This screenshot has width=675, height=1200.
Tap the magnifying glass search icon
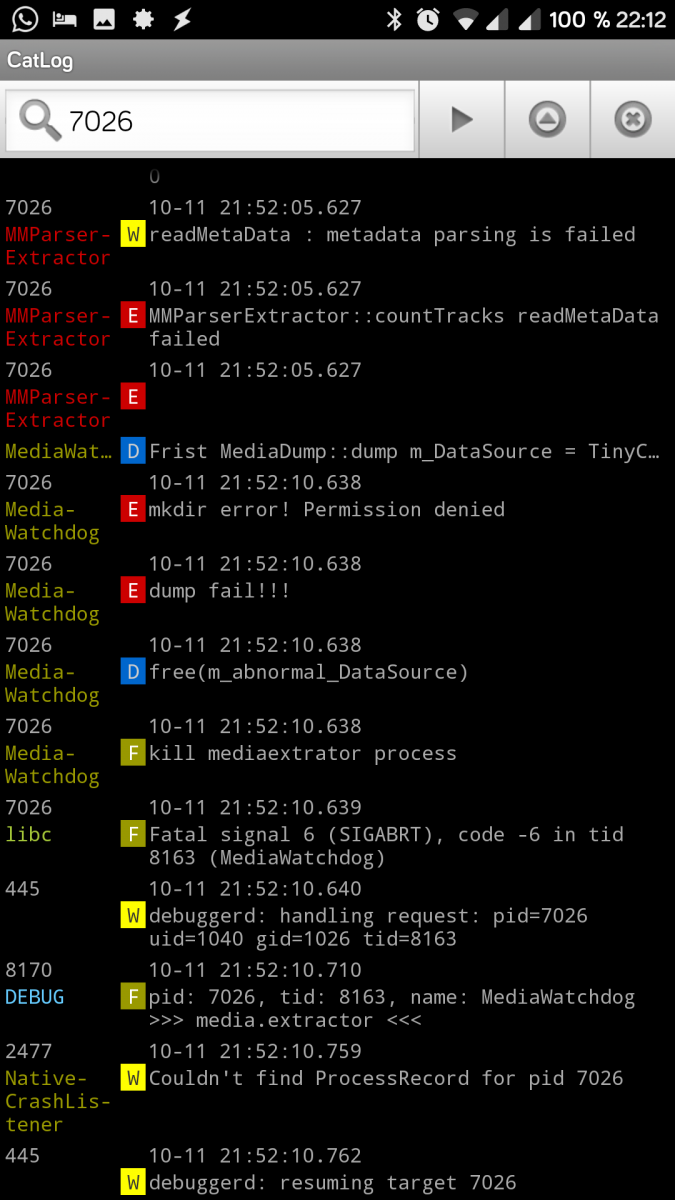(40, 121)
